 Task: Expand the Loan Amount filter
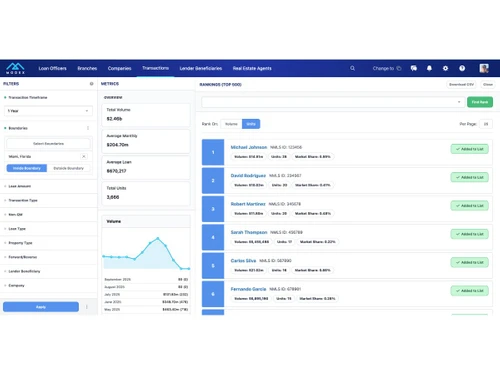[x=20, y=186]
